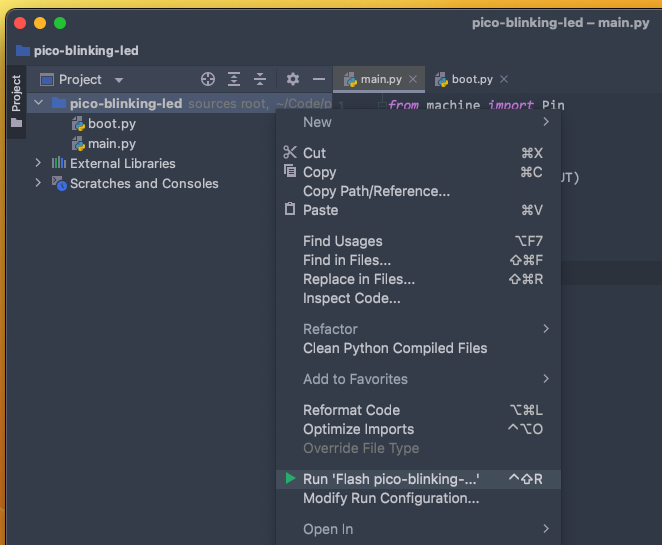Close the main.py editor tab
This screenshot has width=662, height=545.
413,79
